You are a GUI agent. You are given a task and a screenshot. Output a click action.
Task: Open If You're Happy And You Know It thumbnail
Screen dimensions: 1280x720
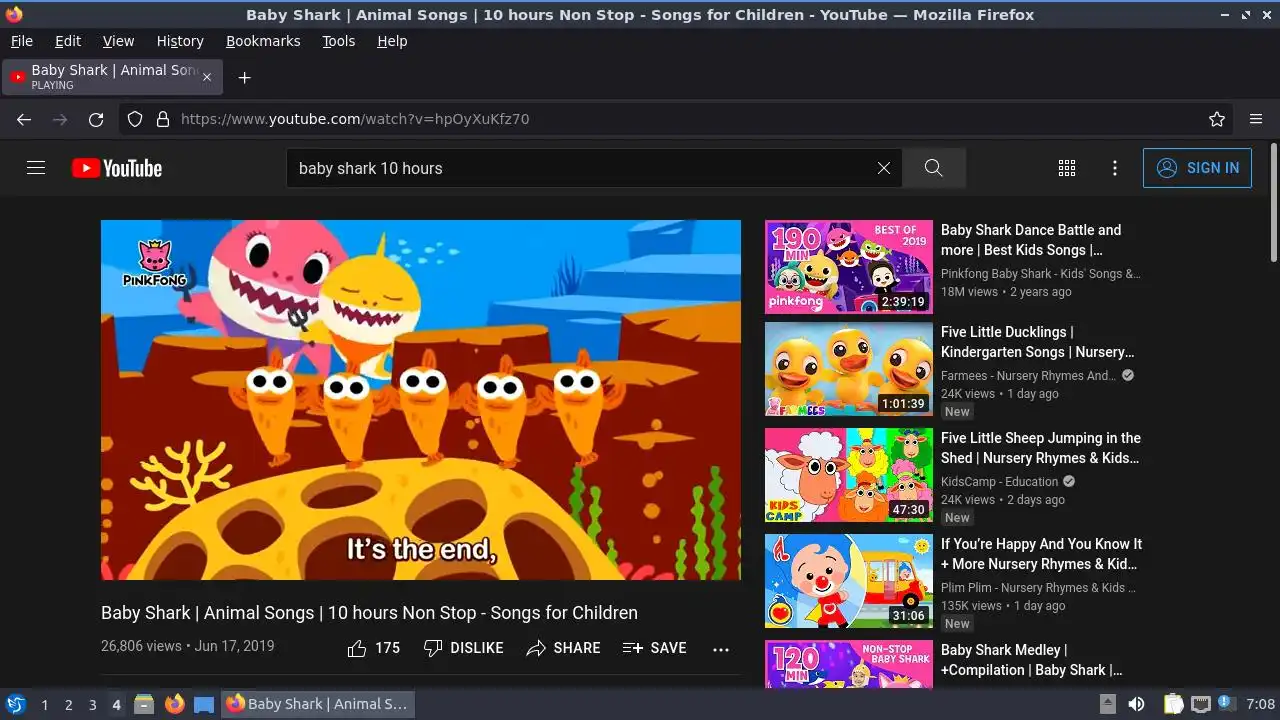(x=849, y=581)
